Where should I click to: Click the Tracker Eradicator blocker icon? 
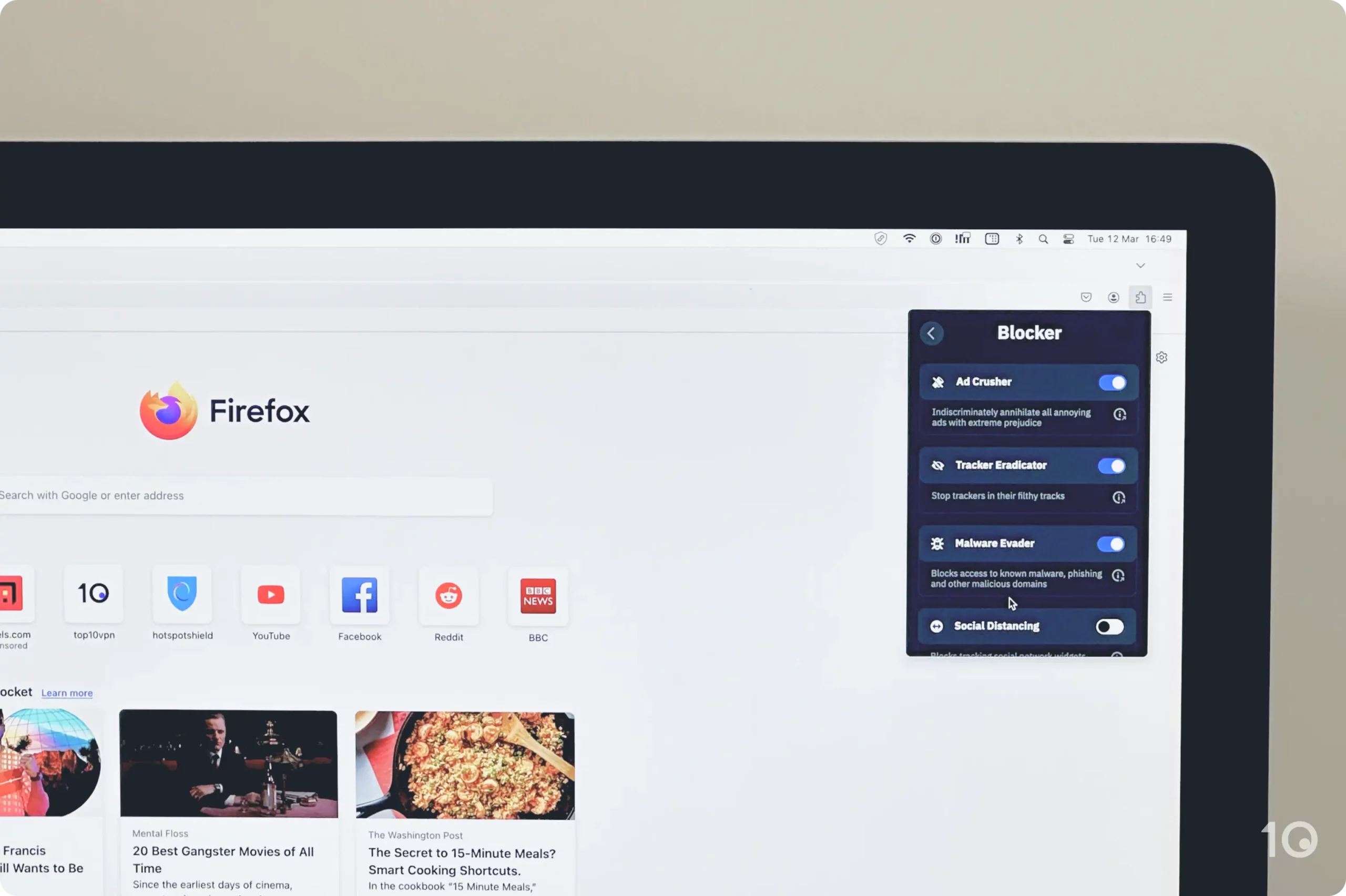coord(937,465)
